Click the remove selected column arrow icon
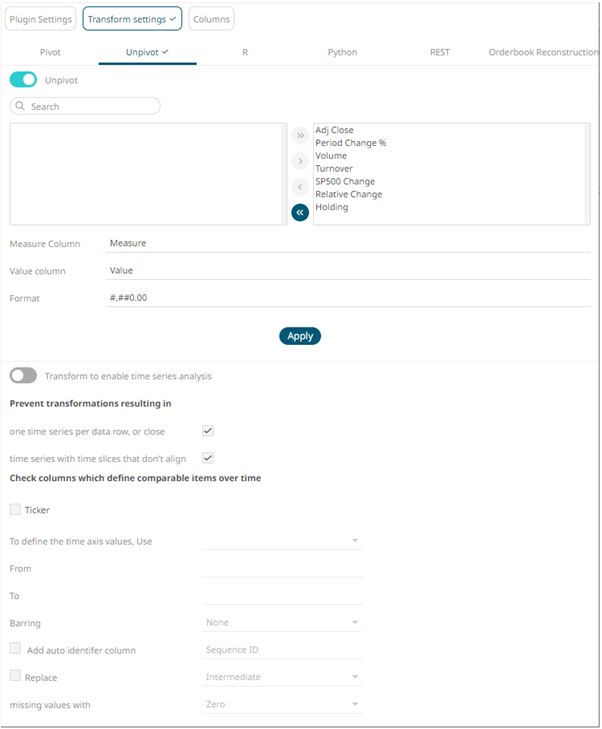The height and width of the screenshot is (729, 602). pyautogui.click(x=300, y=186)
